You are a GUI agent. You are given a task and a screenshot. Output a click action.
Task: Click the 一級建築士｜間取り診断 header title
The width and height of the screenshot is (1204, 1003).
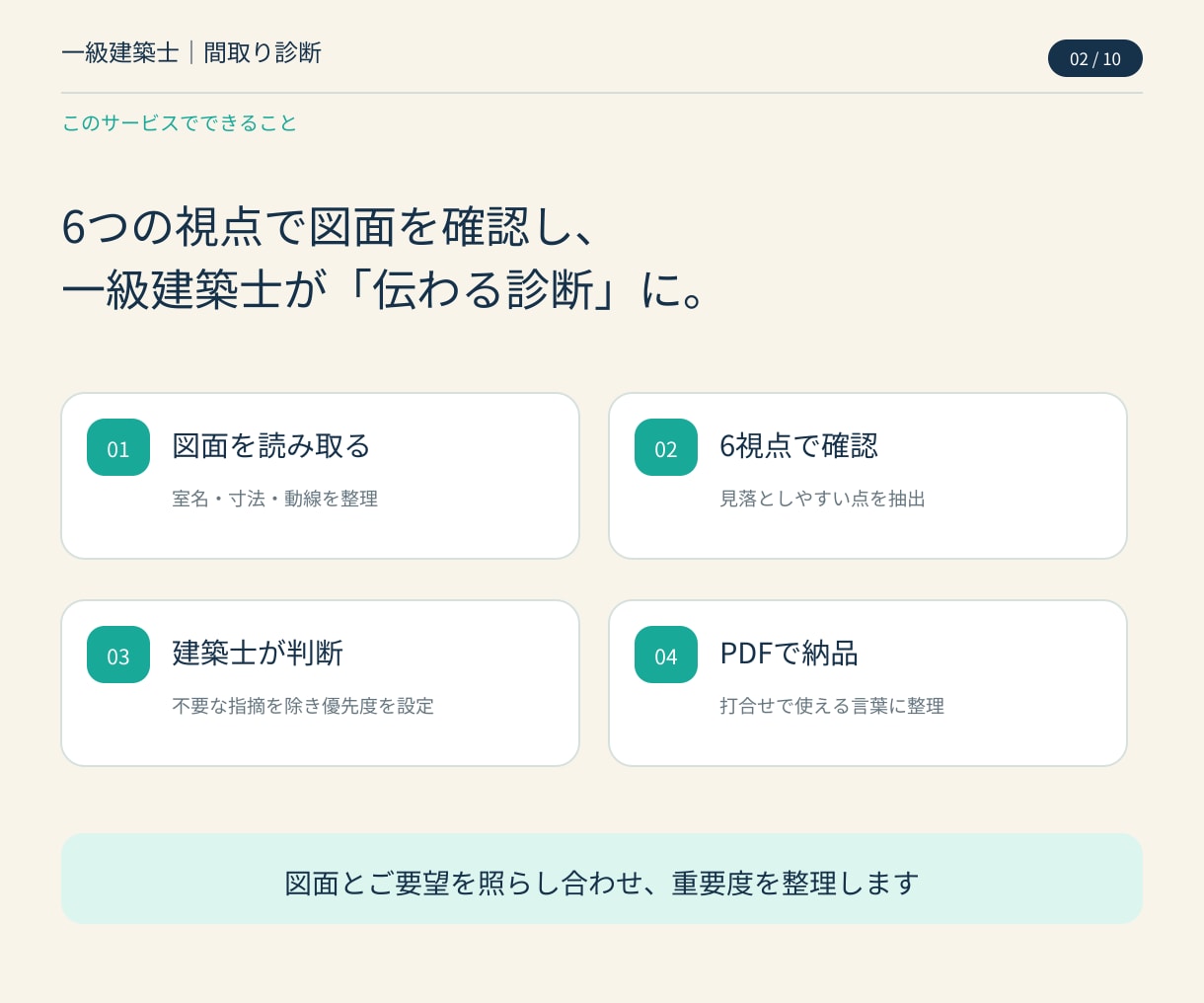191,52
